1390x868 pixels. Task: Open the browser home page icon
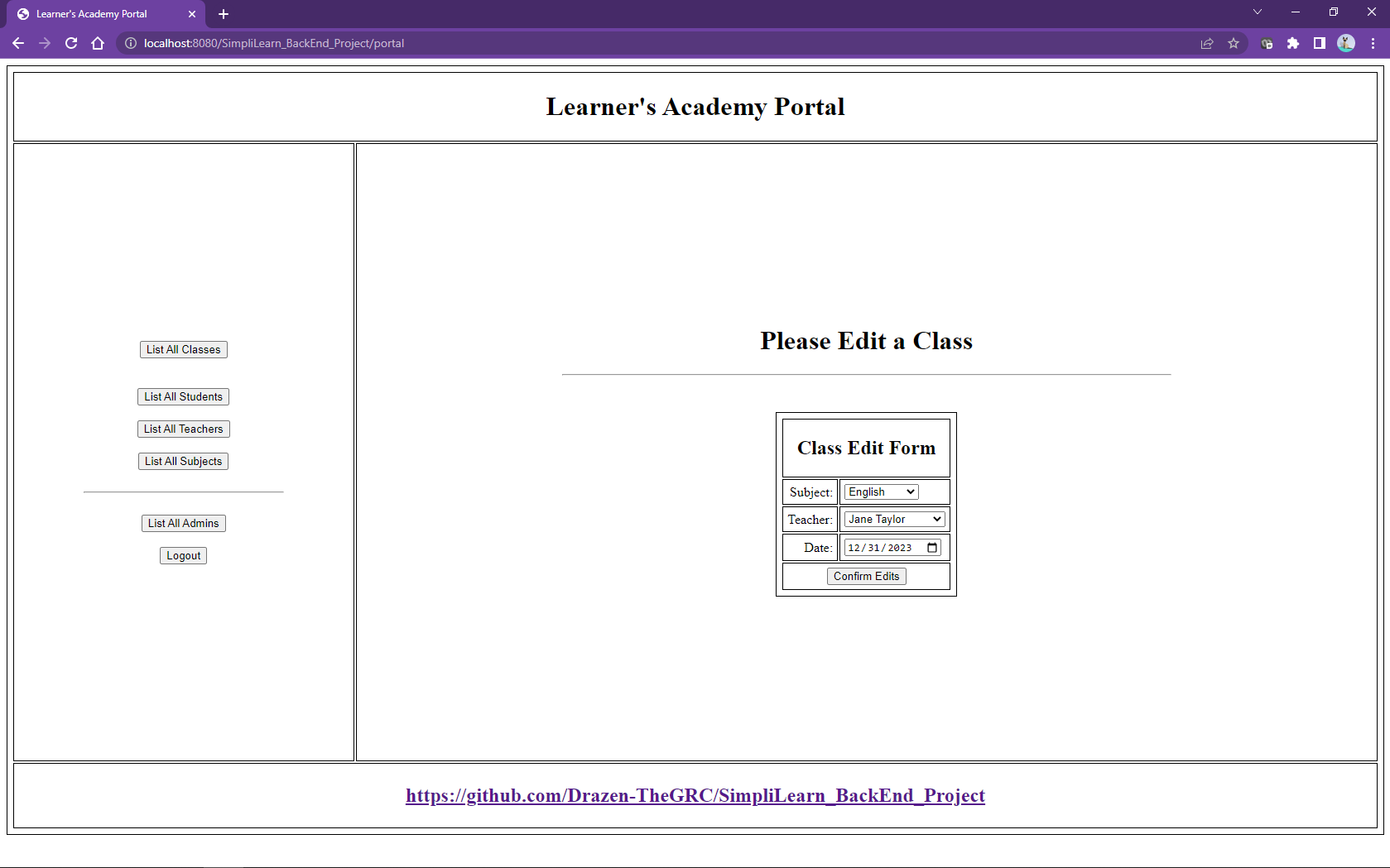pyautogui.click(x=98, y=43)
